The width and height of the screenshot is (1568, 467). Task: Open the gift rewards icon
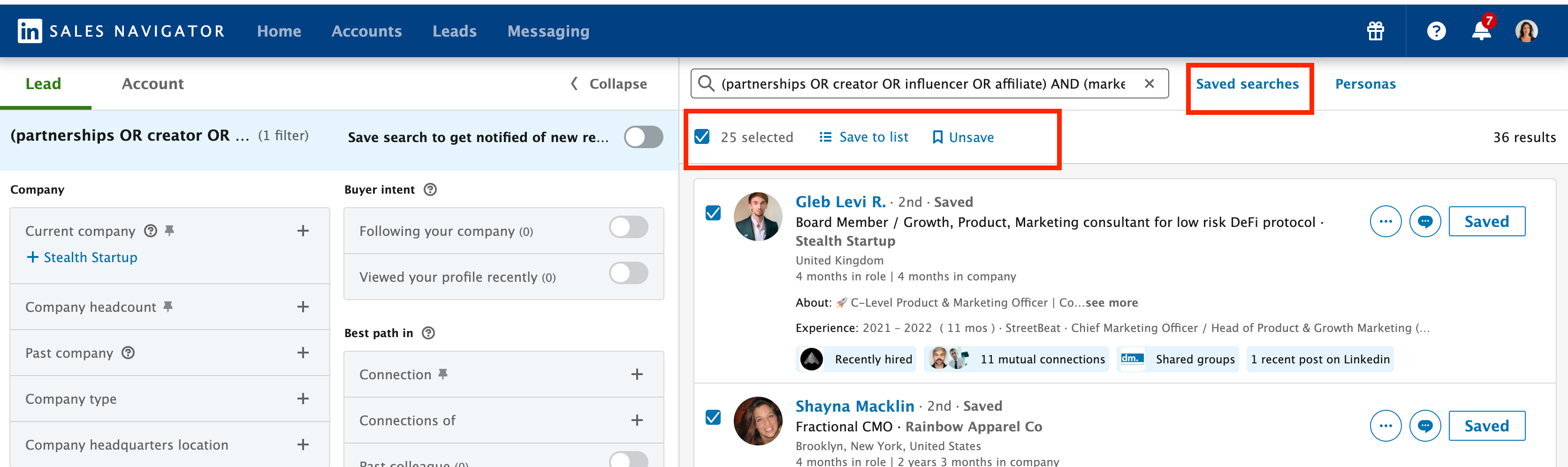point(1376,31)
